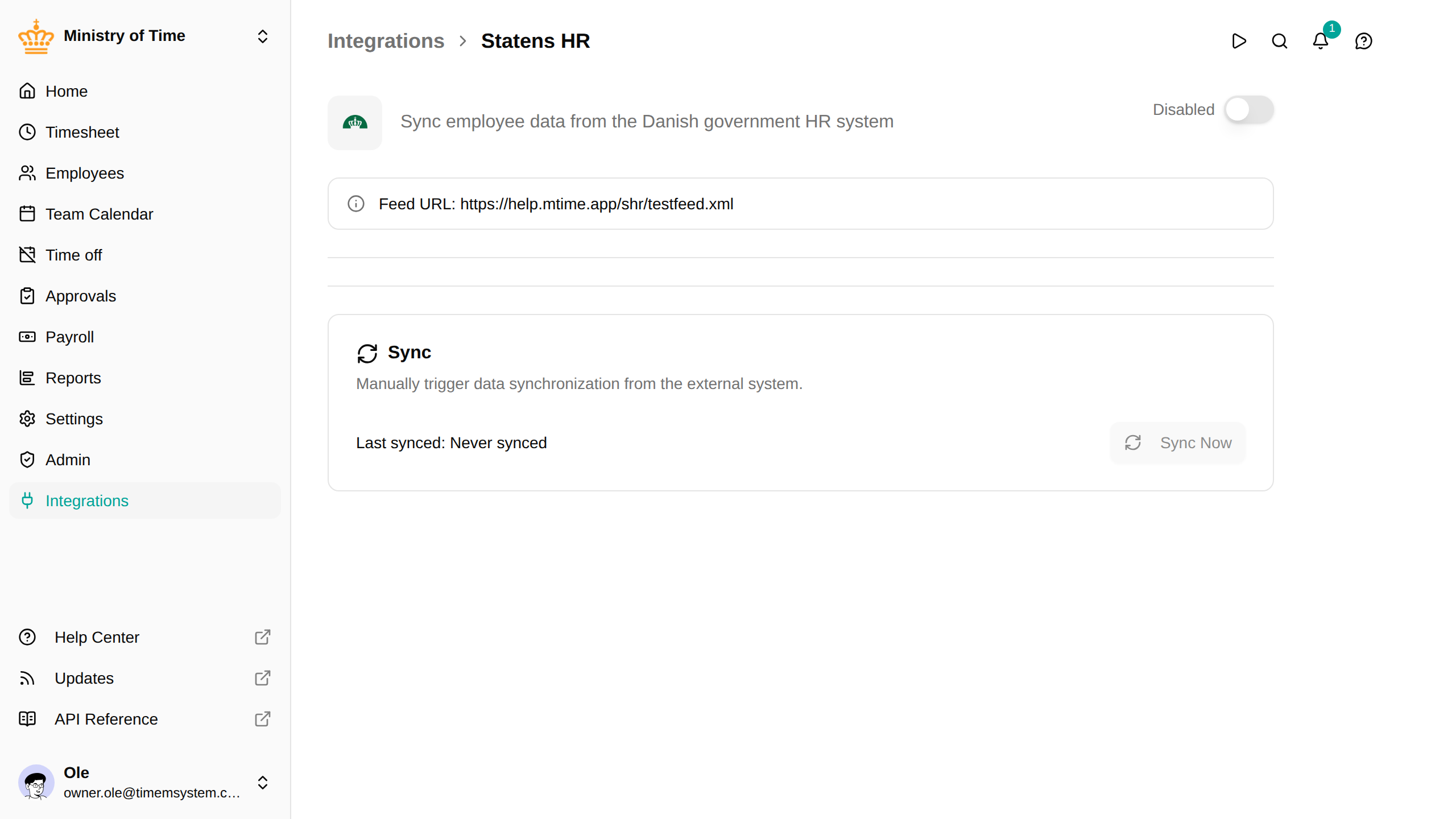1456x819 pixels.
Task: Click the Statens HR crown logo
Action: click(355, 122)
